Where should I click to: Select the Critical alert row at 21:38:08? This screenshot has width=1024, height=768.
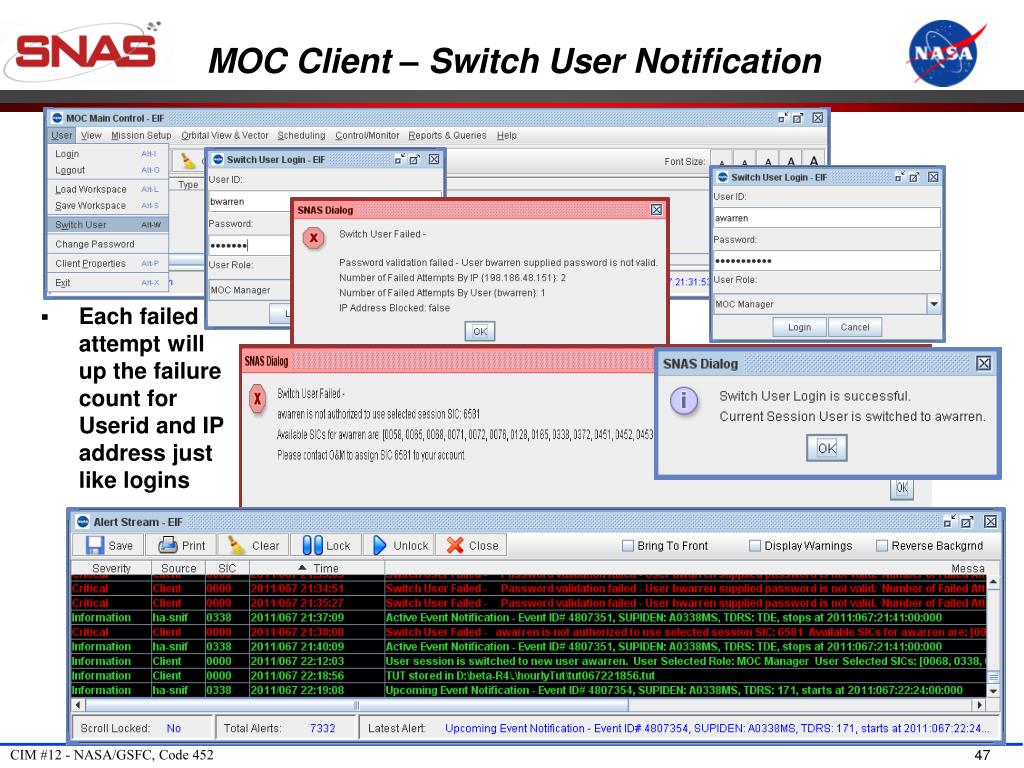(x=528, y=632)
